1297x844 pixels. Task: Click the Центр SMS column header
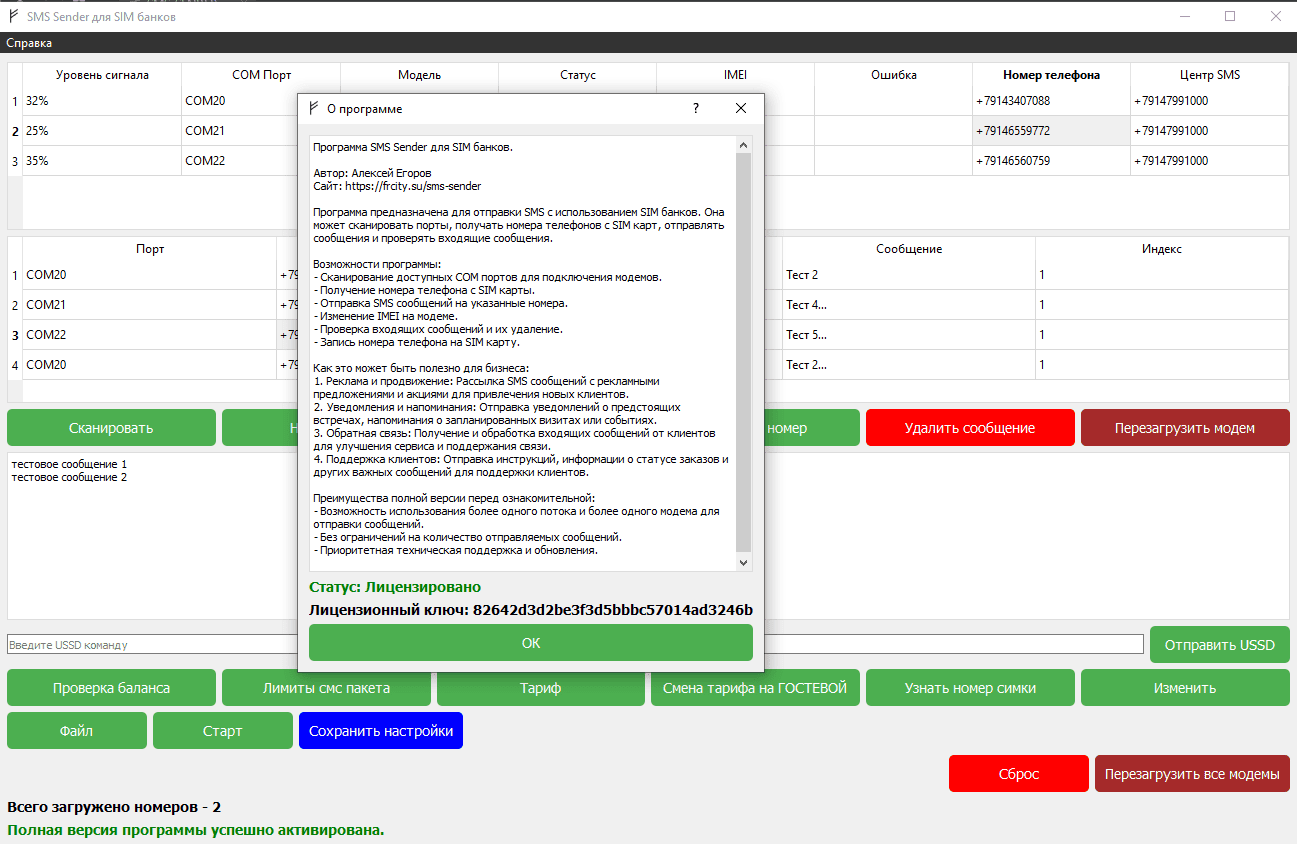pyautogui.click(x=1209, y=75)
